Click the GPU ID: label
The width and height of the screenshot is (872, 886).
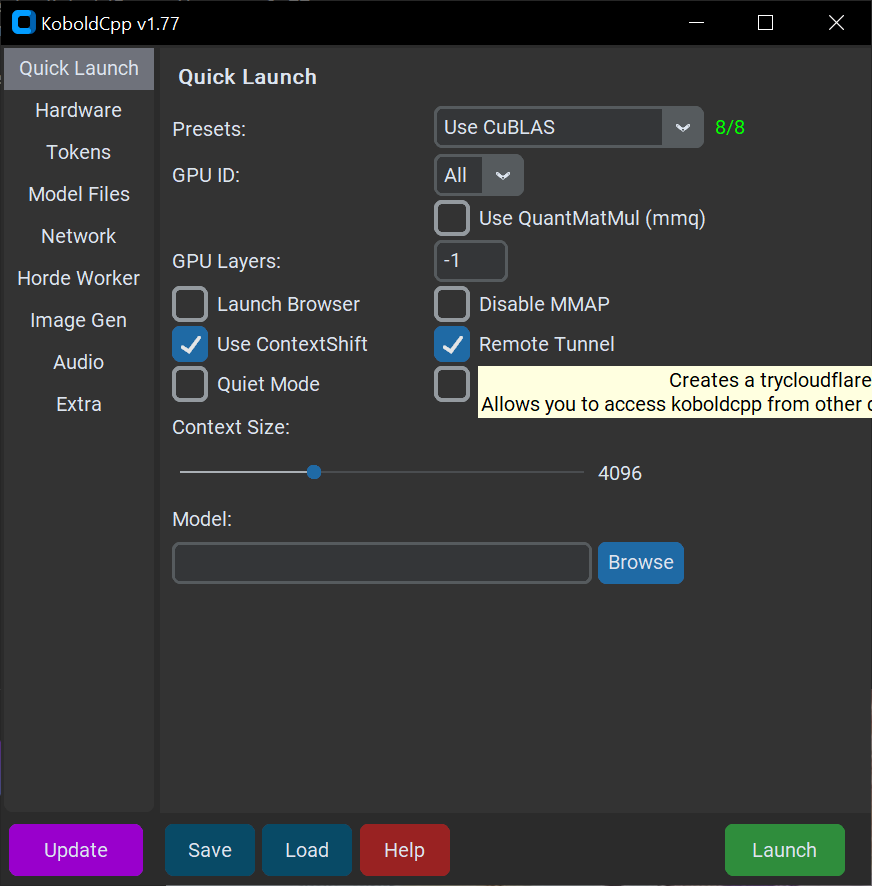click(206, 175)
